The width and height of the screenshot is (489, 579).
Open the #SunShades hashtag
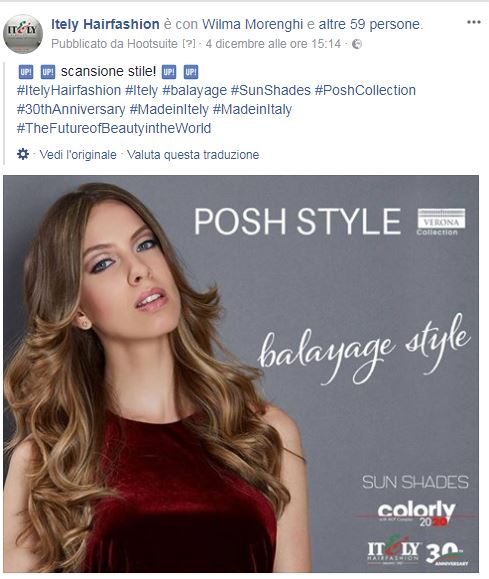pyautogui.click(x=271, y=90)
